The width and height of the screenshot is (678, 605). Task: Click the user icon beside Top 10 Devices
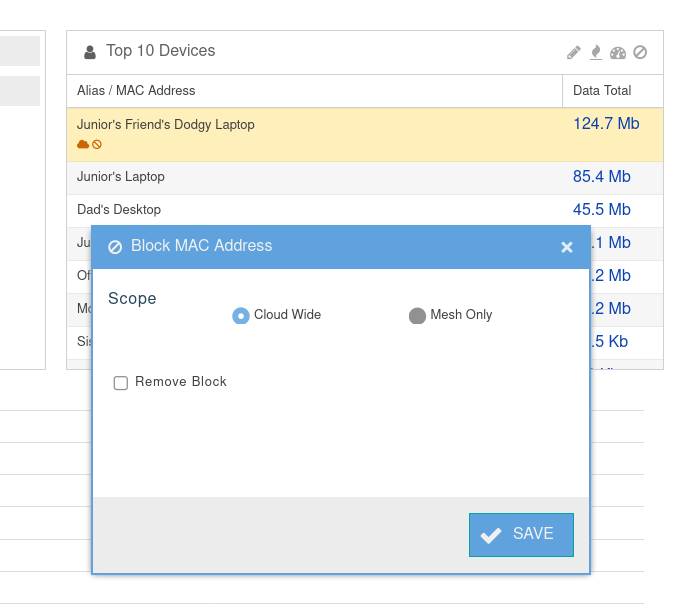(x=90, y=52)
